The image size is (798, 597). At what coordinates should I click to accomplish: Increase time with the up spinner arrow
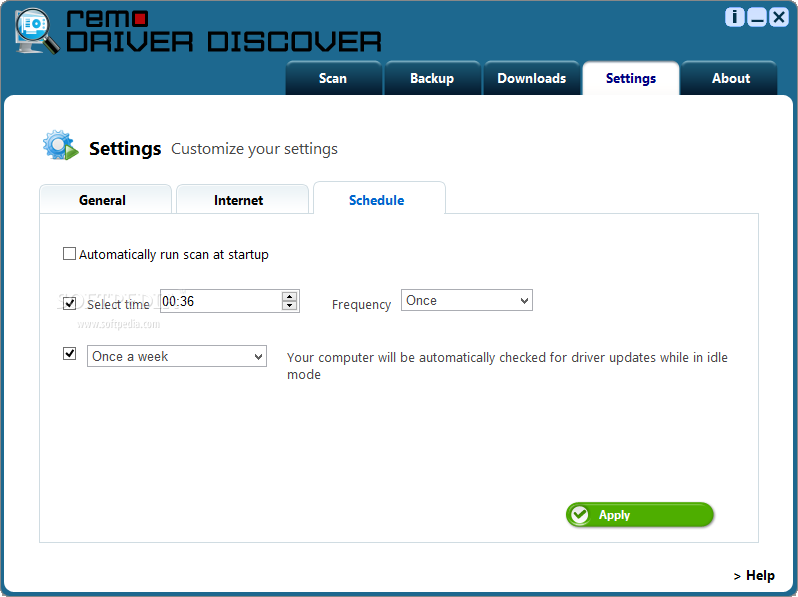[x=290, y=296]
